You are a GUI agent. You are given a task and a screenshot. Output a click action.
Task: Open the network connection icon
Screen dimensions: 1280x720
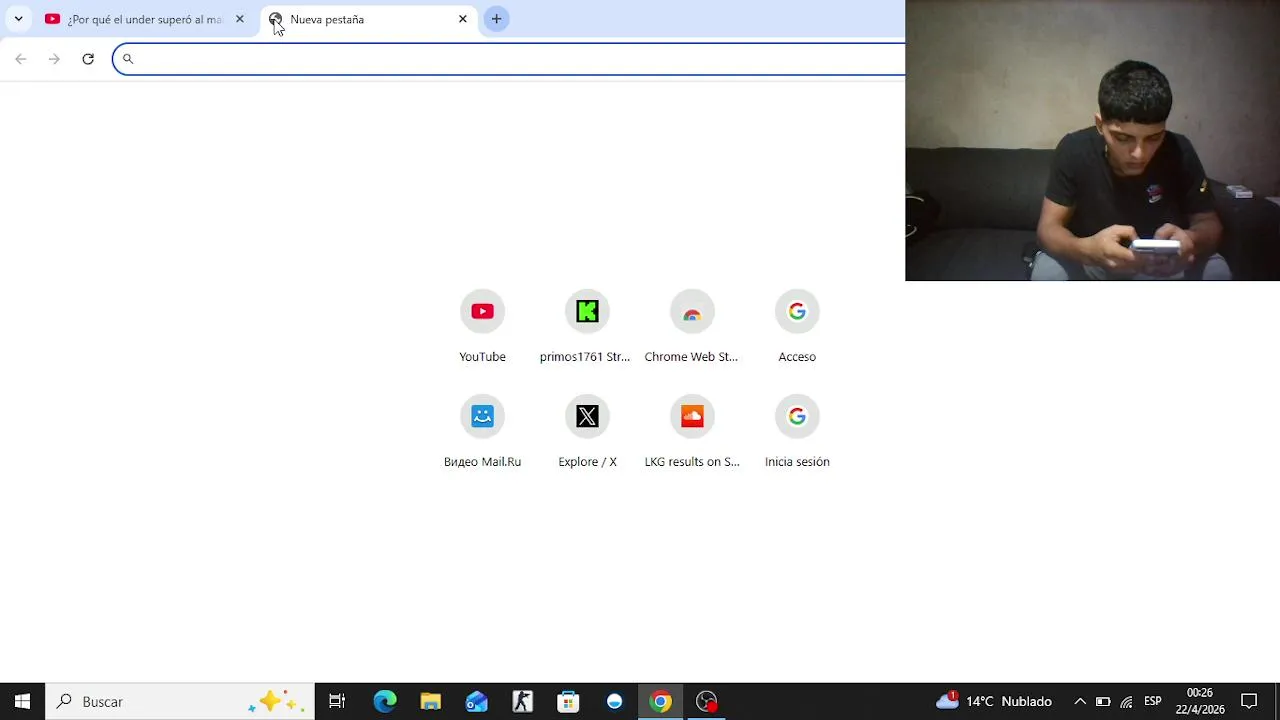[1126, 701]
